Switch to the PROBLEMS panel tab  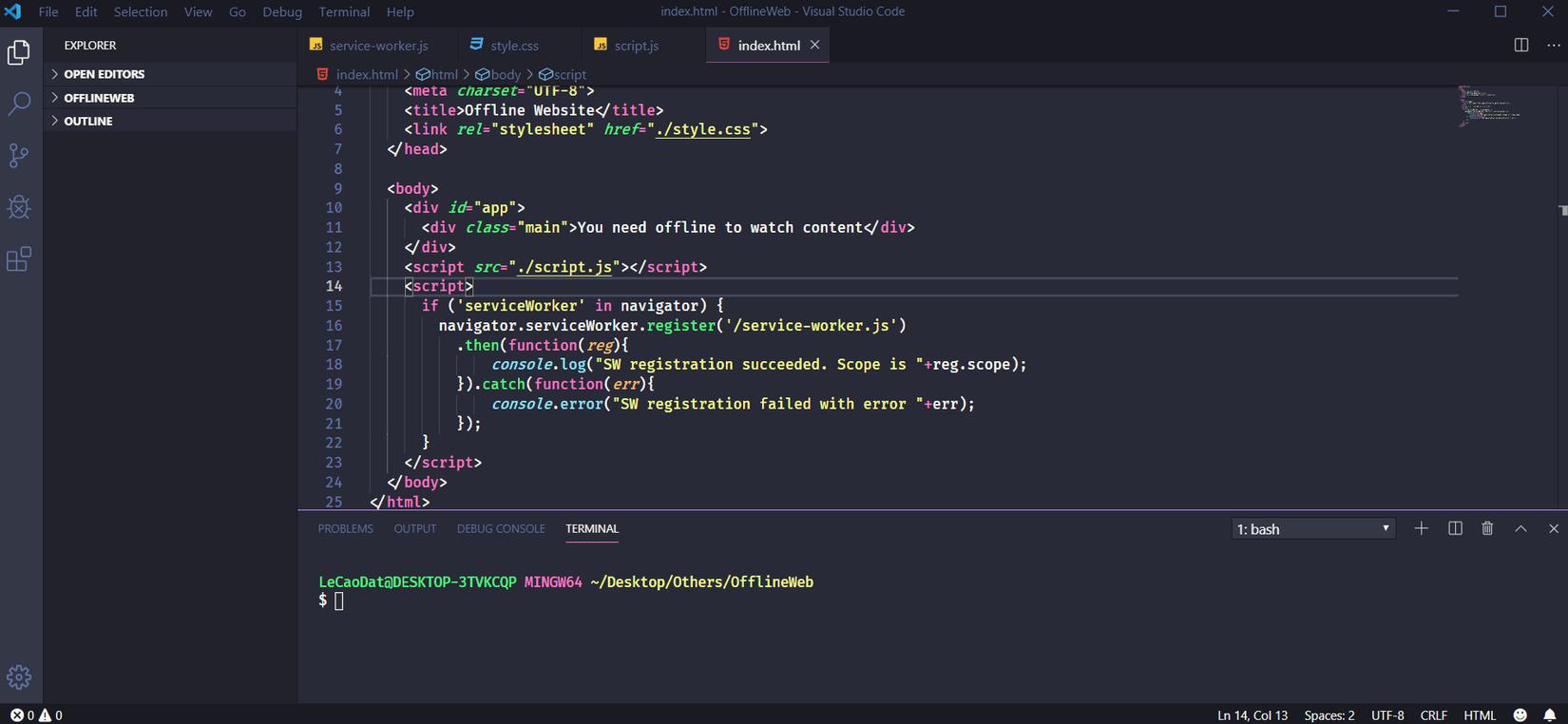point(345,528)
